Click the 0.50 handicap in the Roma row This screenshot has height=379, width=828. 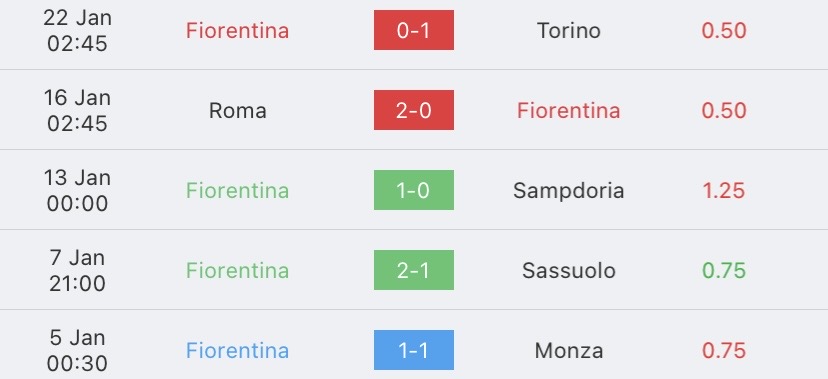(723, 110)
